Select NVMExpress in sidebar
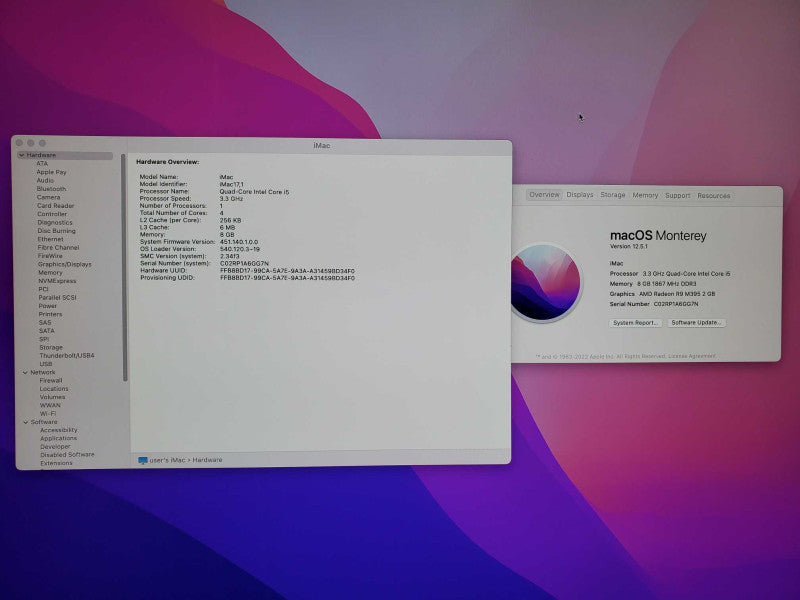This screenshot has height=600, width=800. pyautogui.click(x=57, y=281)
